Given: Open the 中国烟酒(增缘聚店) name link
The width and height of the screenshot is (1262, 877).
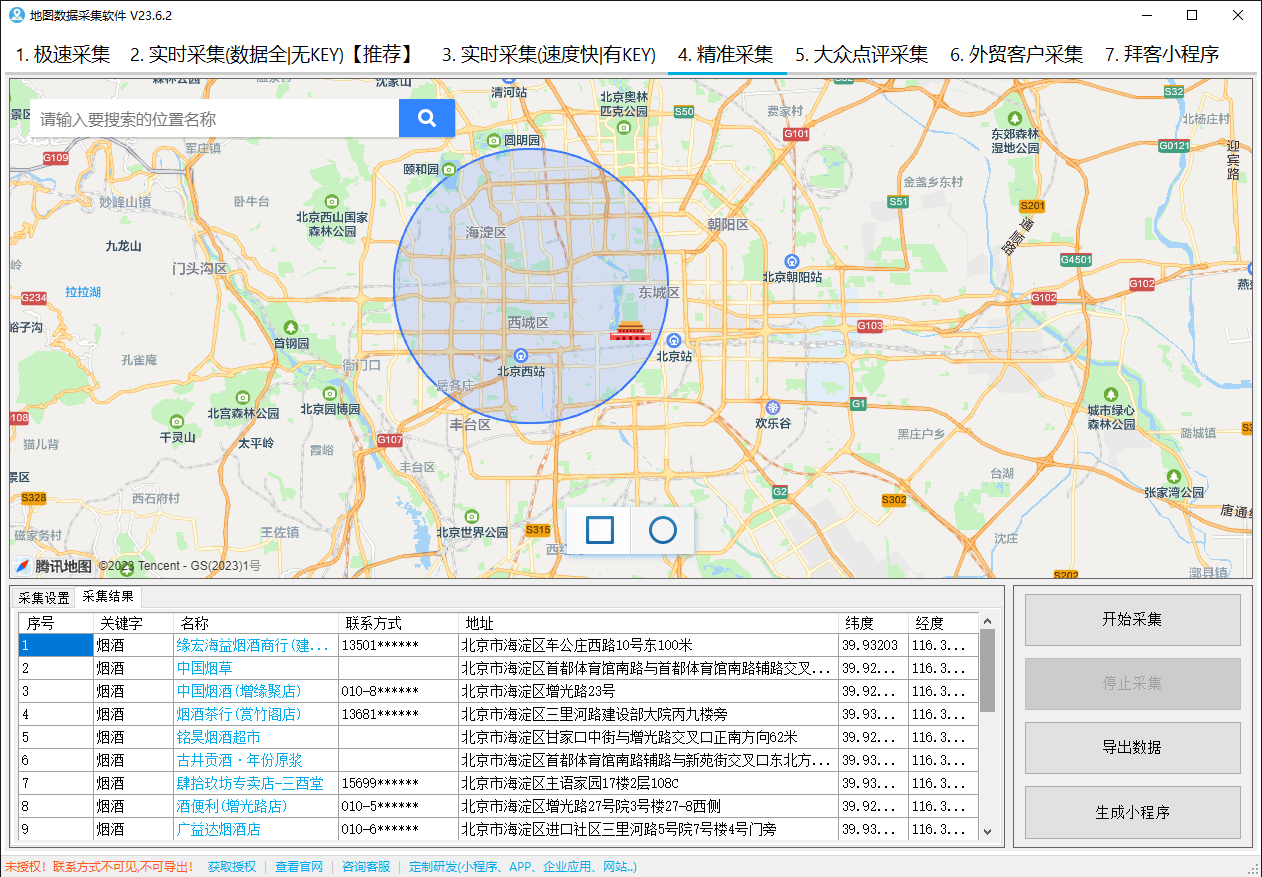Looking at the screenshot, I should pos(239,691).
